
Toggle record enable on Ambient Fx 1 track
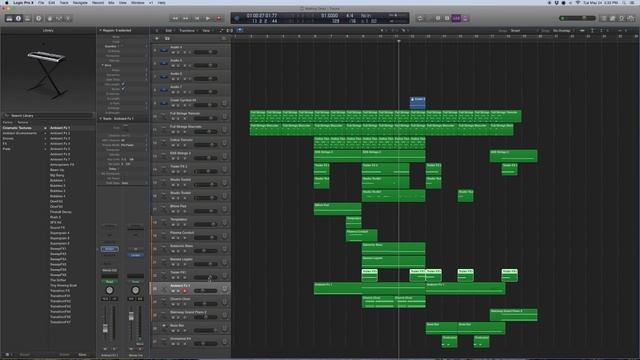coord(184,291)
